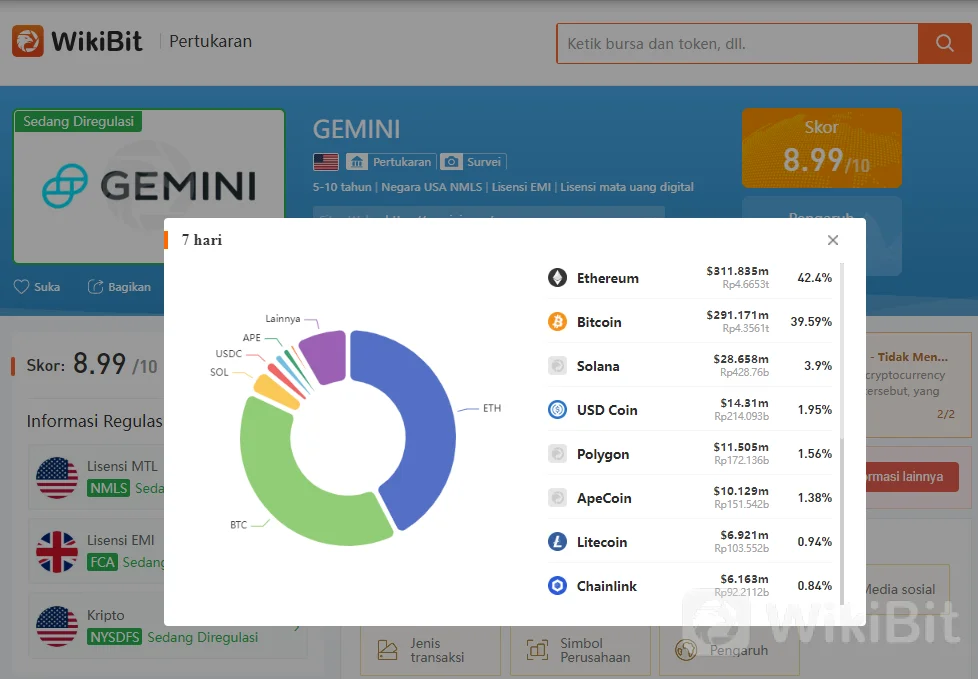This screenshot has width=978, height=679.
Task: Click the Jenis transaksi chart icon
Action: click(387, 650)
